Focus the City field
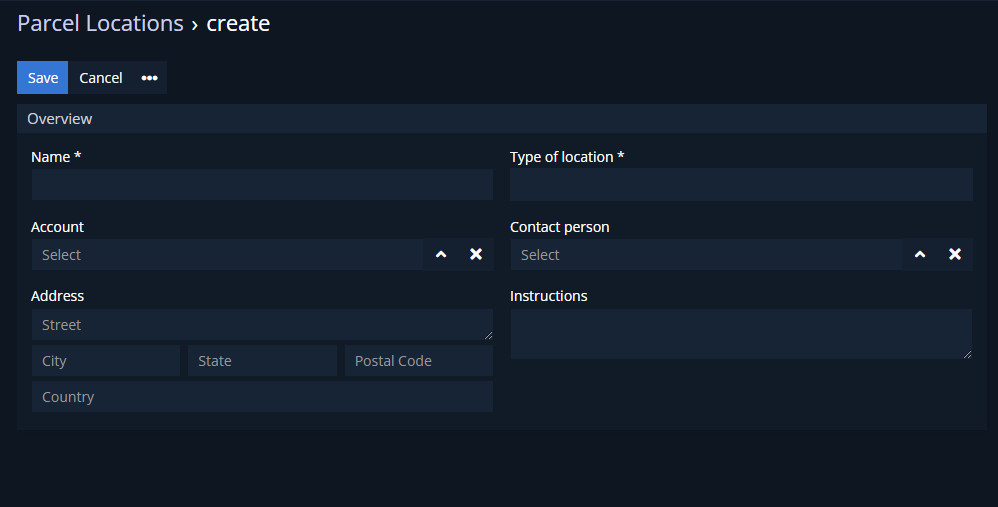Screen dimensions: 998x507 click(106, 361)
